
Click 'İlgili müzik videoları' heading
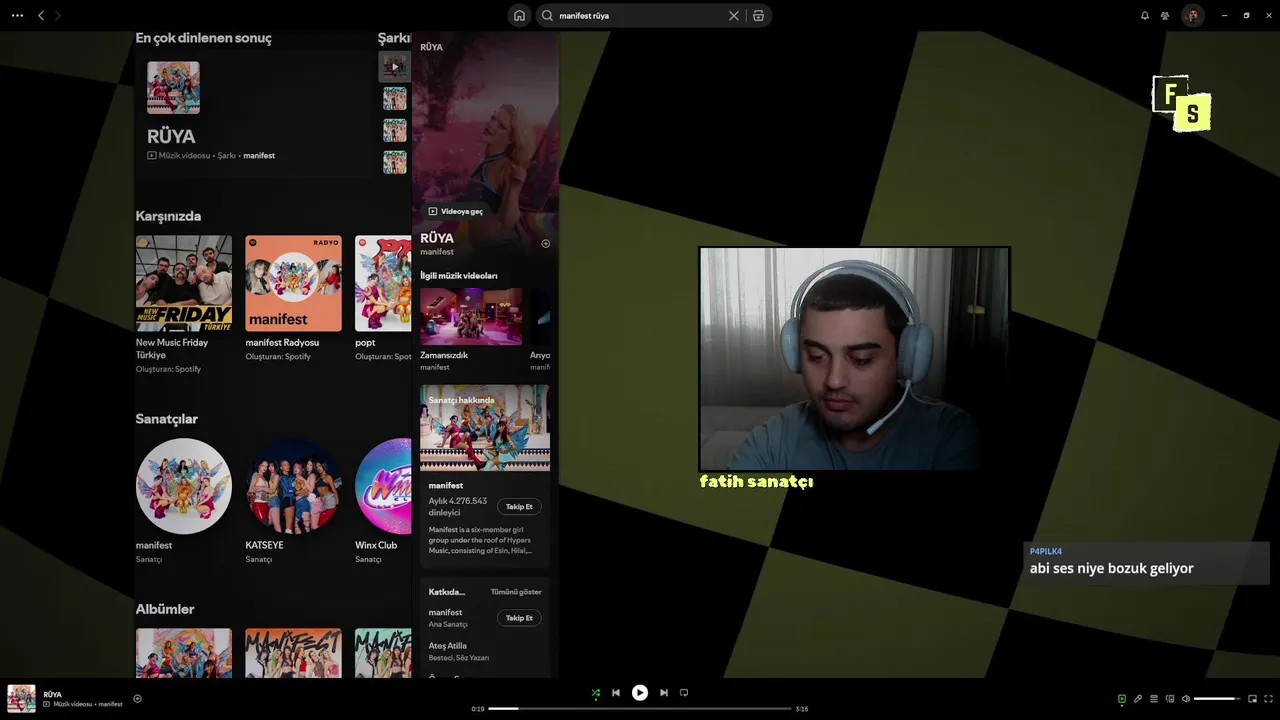[459, 276]
